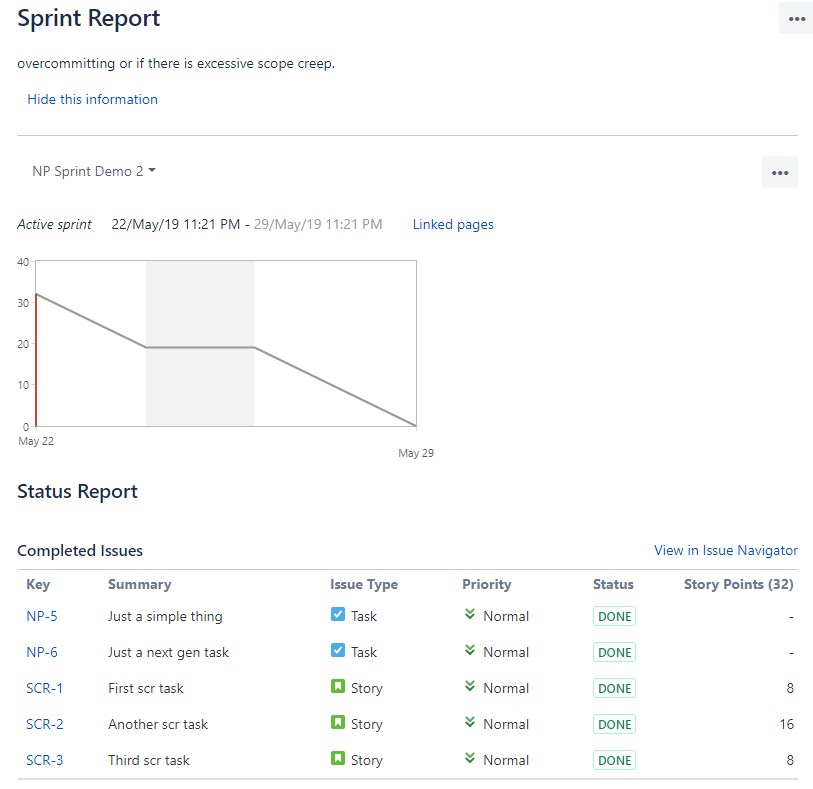The width and height of the screenshot is (813, 789).
Task: Click the Status column header
Action: click(613, 585)
